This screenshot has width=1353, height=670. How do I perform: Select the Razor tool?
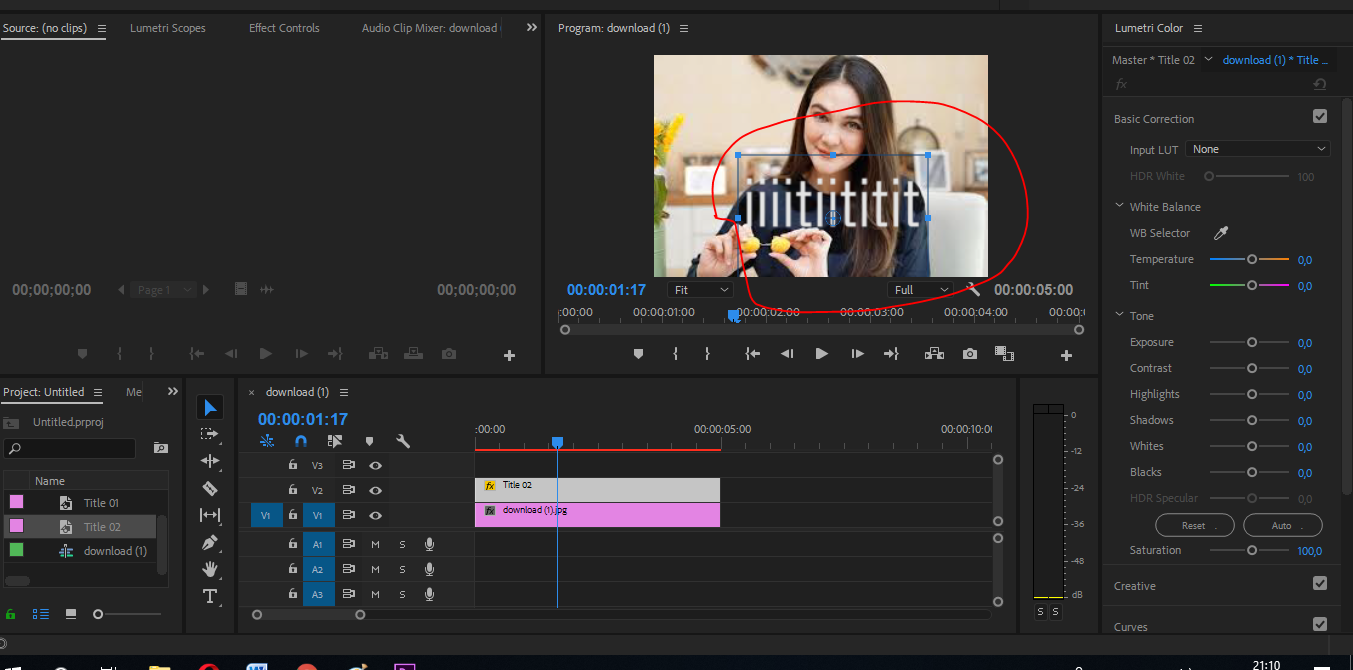[x=210, y=488]
